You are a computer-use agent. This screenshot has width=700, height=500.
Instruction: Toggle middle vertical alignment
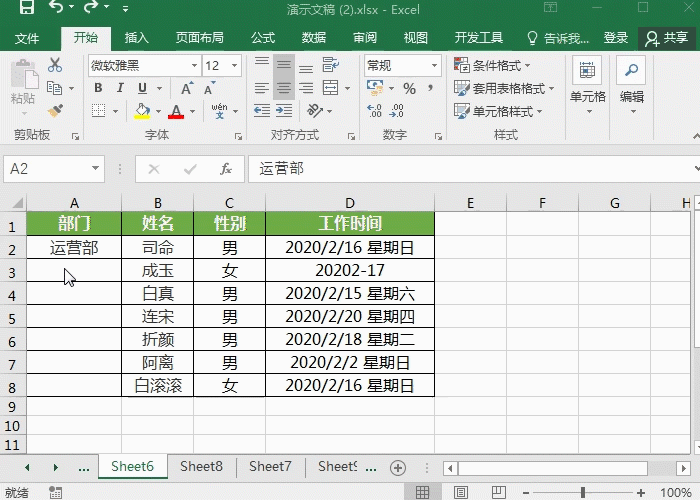(284, 65)
